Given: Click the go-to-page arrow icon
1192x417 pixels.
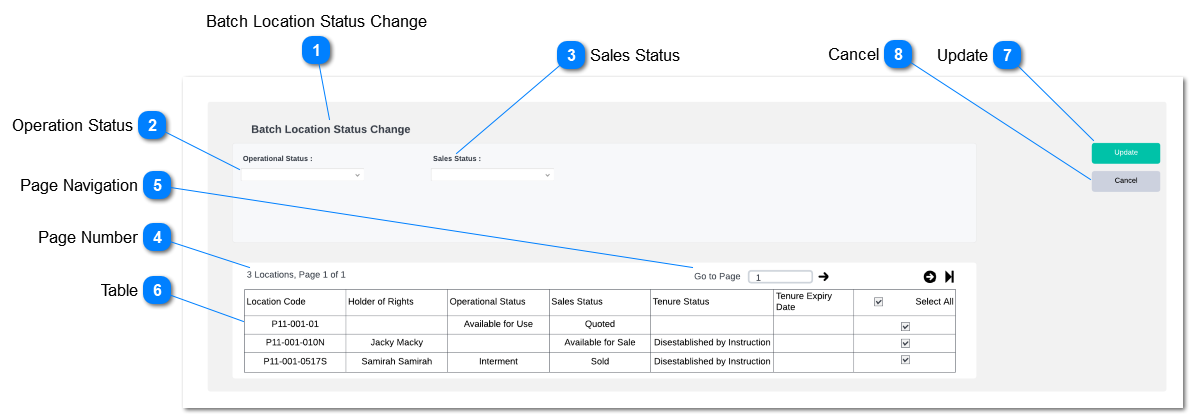Looking at the screenshot, I should pyautogui.click(x=823, y=276).
